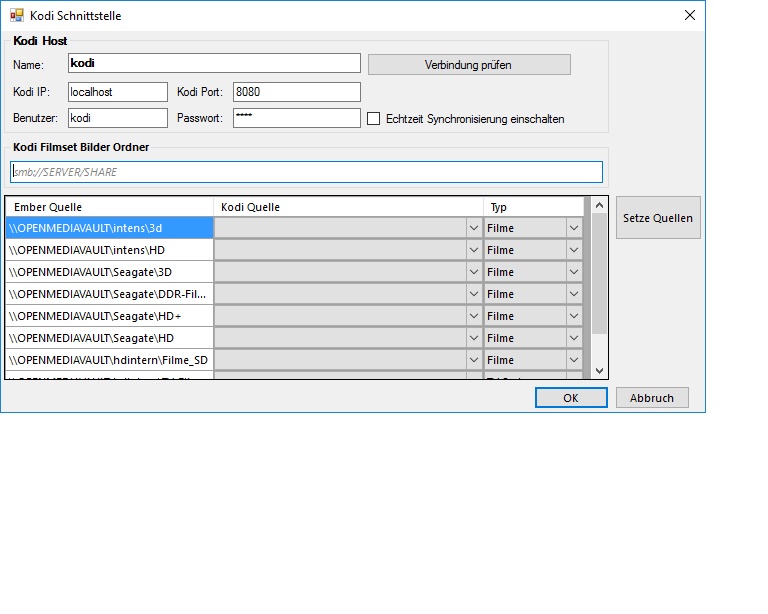Click Verbindung prüfen button
Viewport: 768px width, 614px height.
(469, 65)
